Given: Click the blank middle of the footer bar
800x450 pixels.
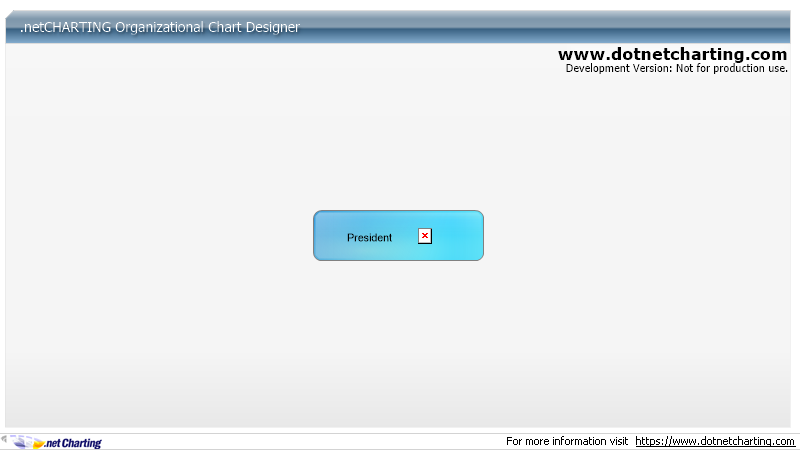Looking at the screenshot, I should tap(300, 441).
